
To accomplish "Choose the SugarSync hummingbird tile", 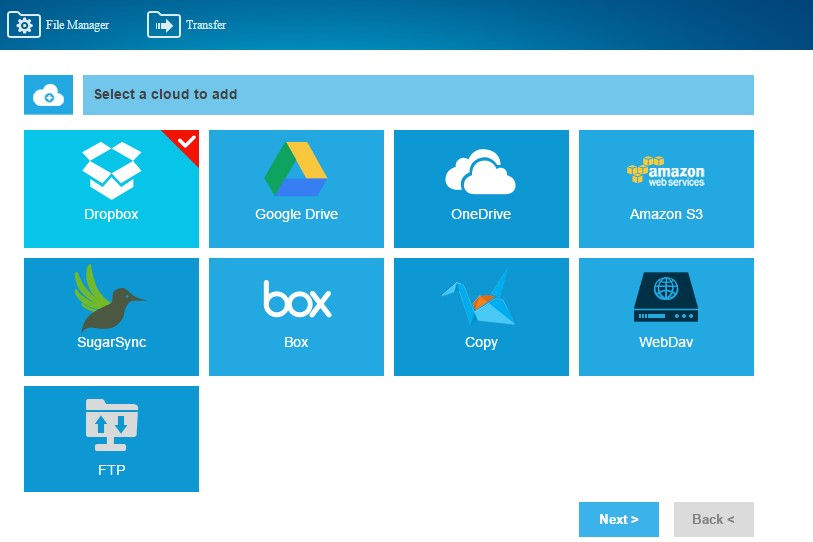I will click(x=111, y=317).
